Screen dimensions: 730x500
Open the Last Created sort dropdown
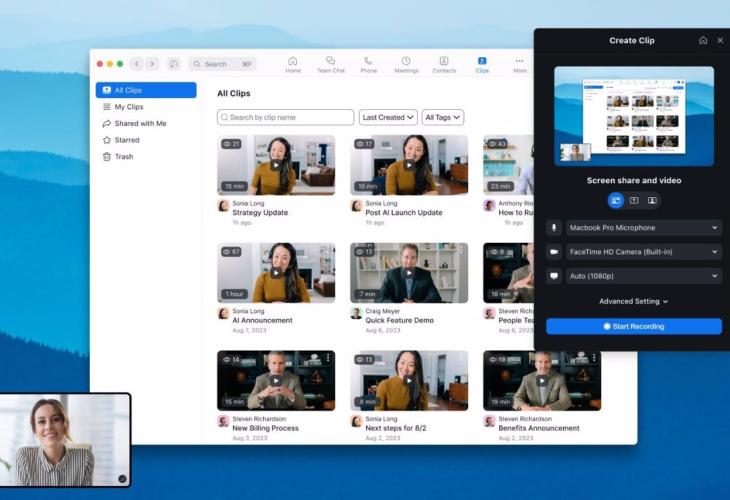click(x=388, y=117)
